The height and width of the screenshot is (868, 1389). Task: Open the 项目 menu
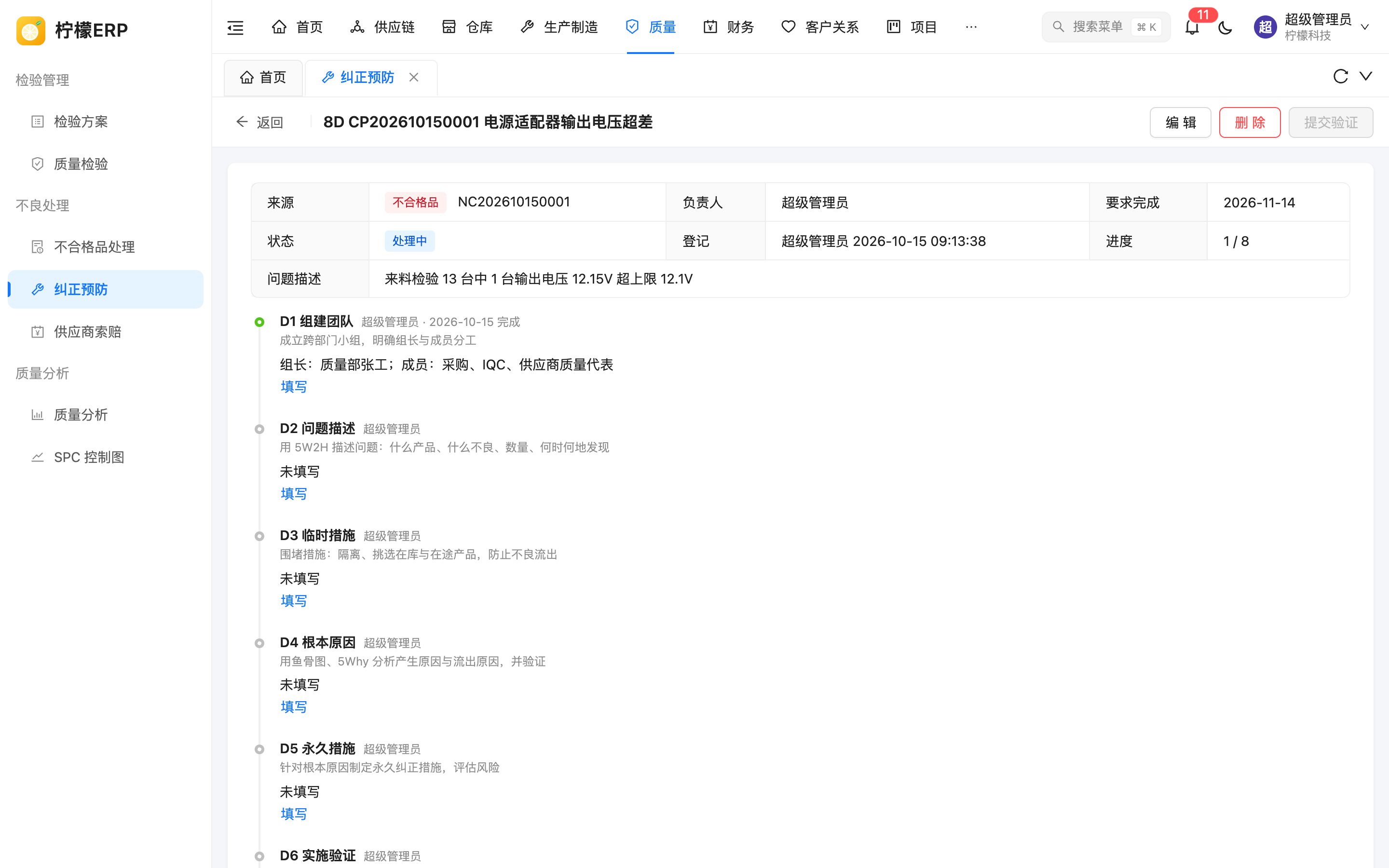[912, 27]
